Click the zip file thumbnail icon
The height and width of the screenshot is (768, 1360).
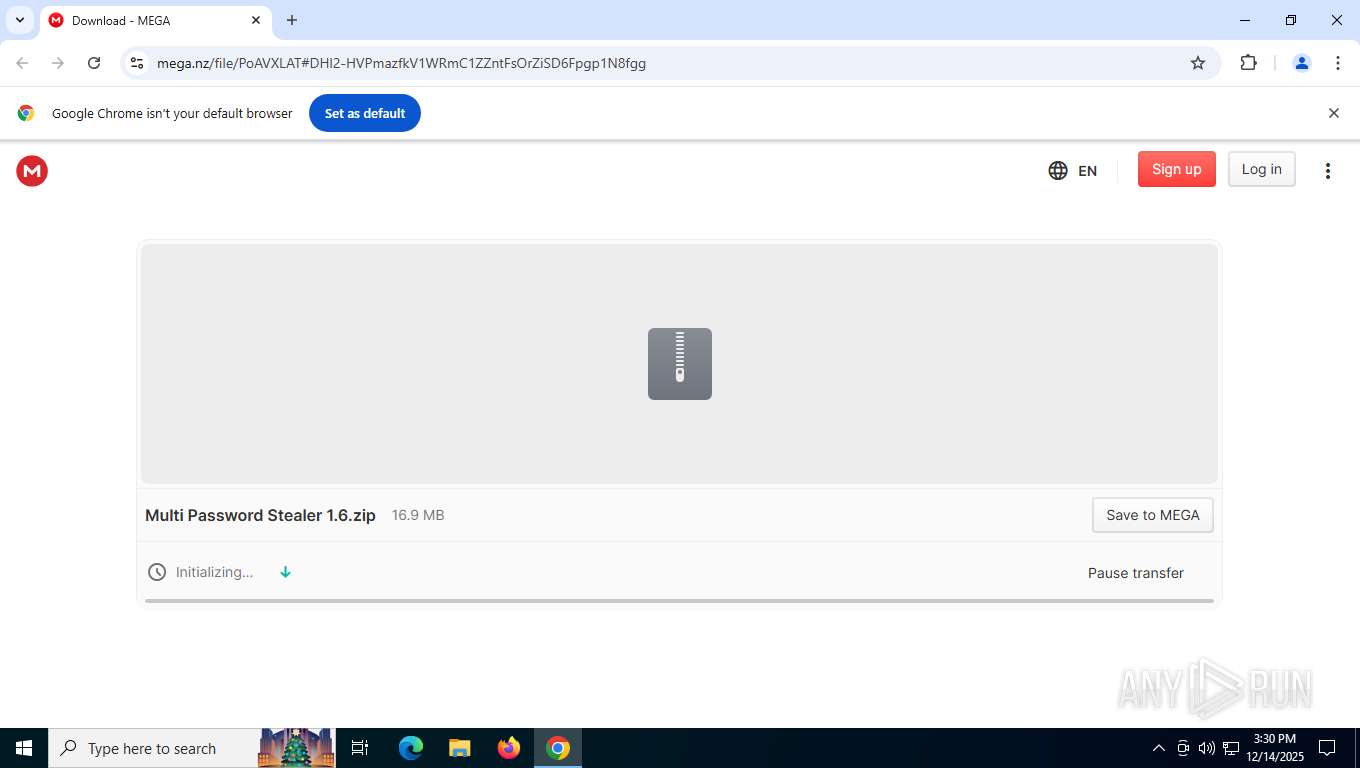[680, 364]
